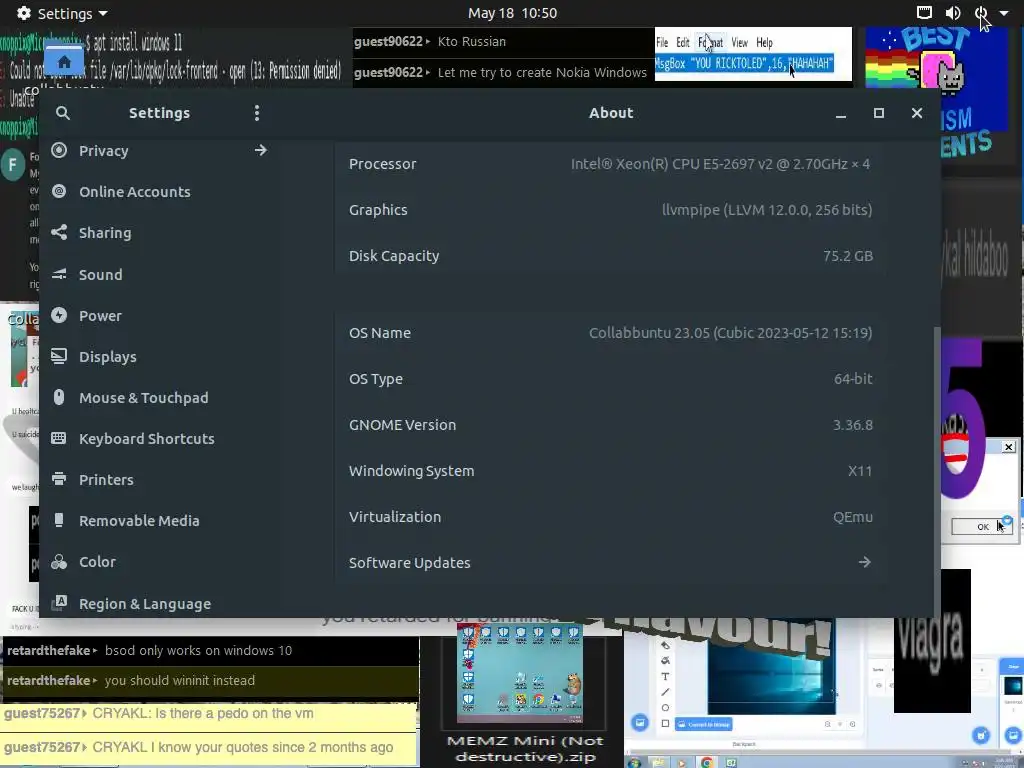Click the power icon in top bar
Viewport: 1024px width, 768px height.
coord(981,12)
